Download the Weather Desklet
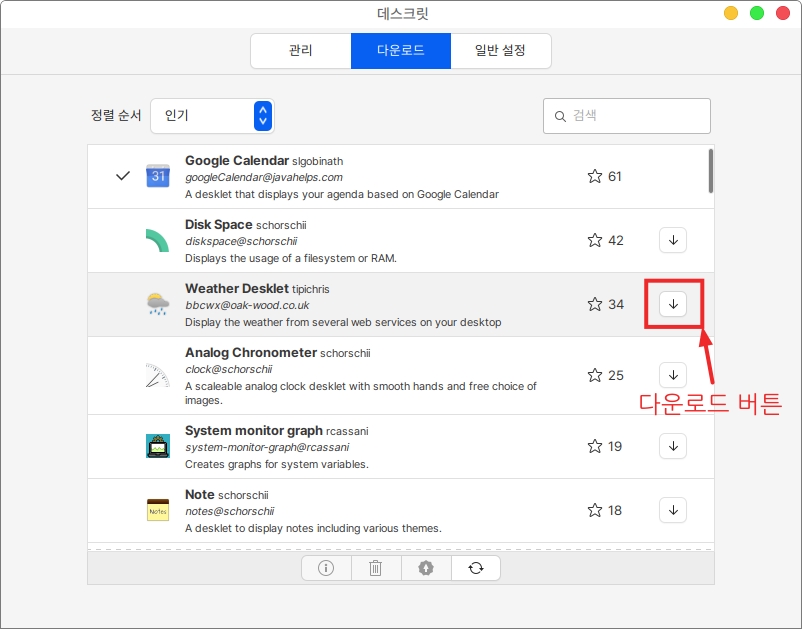This screenshot has height=629, width=802. click(673, 304)
